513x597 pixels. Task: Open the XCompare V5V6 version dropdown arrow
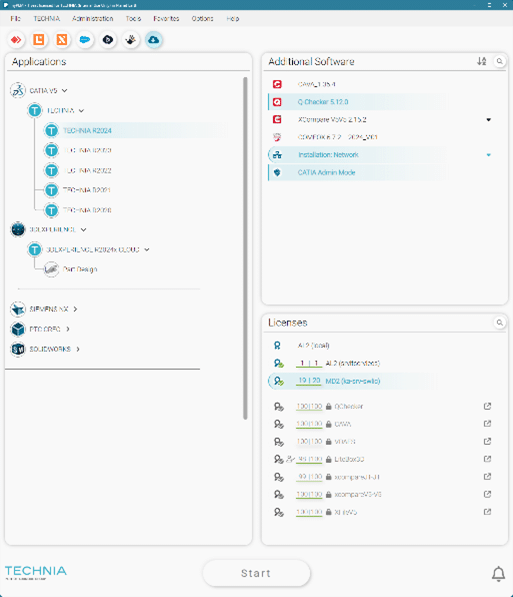pyautogui.click(x=489, y=120)
